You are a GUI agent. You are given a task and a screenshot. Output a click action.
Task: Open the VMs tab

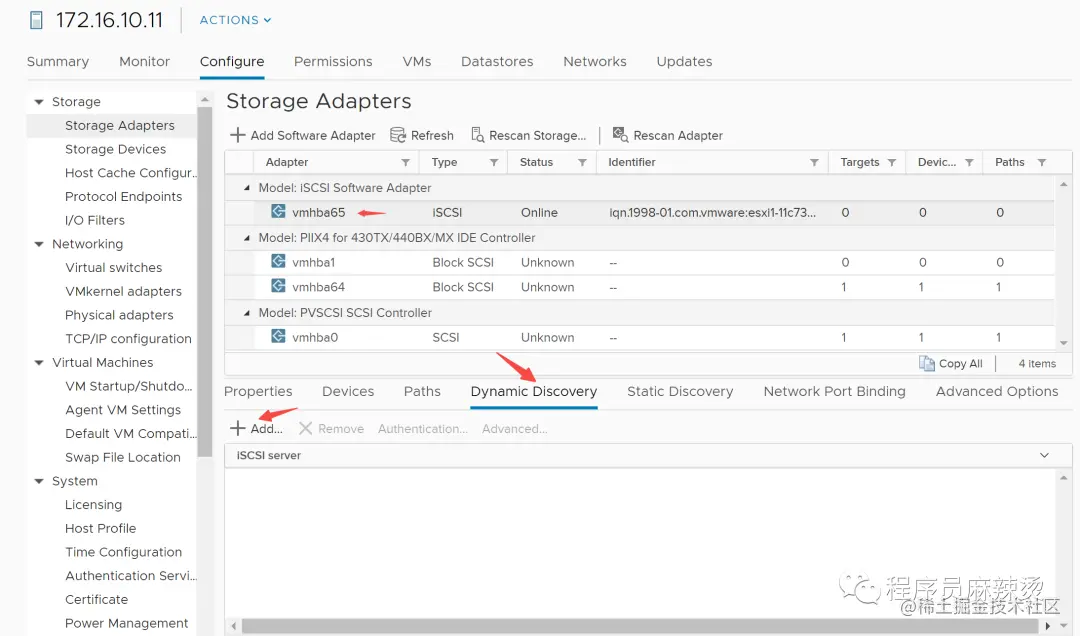(x=417, y=61)
